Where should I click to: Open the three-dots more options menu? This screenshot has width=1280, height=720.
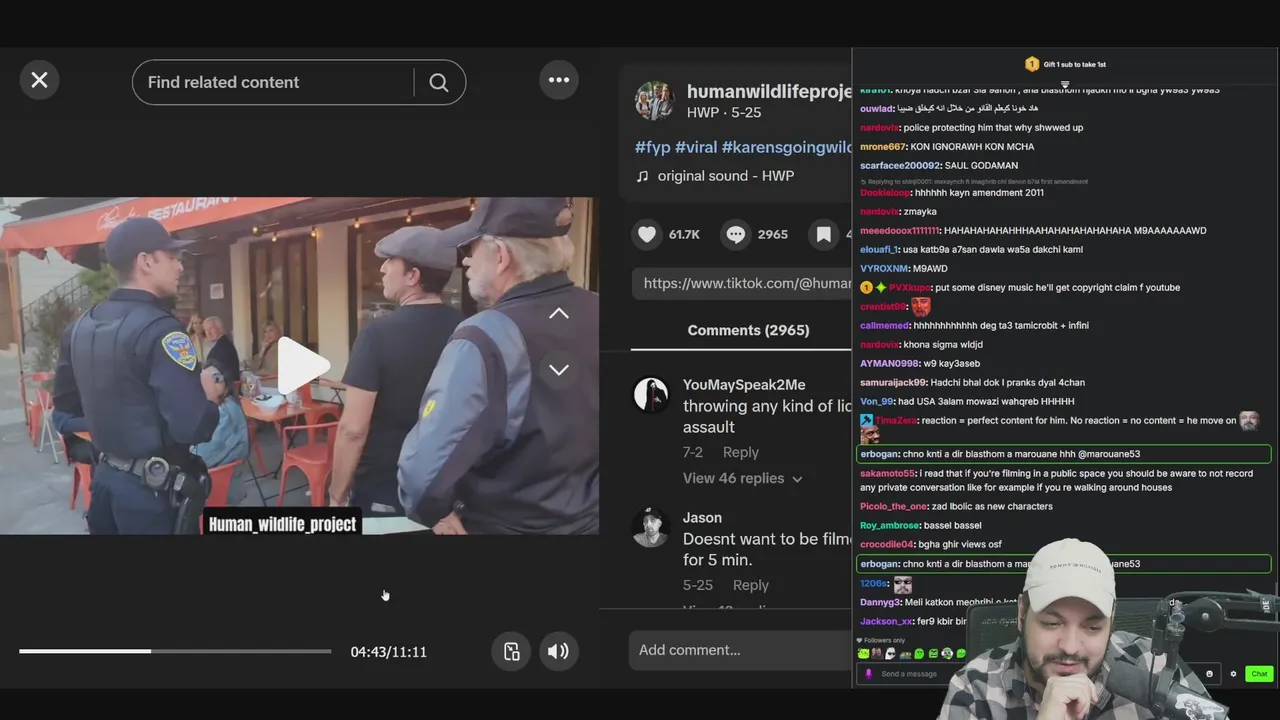click(559, 80)
